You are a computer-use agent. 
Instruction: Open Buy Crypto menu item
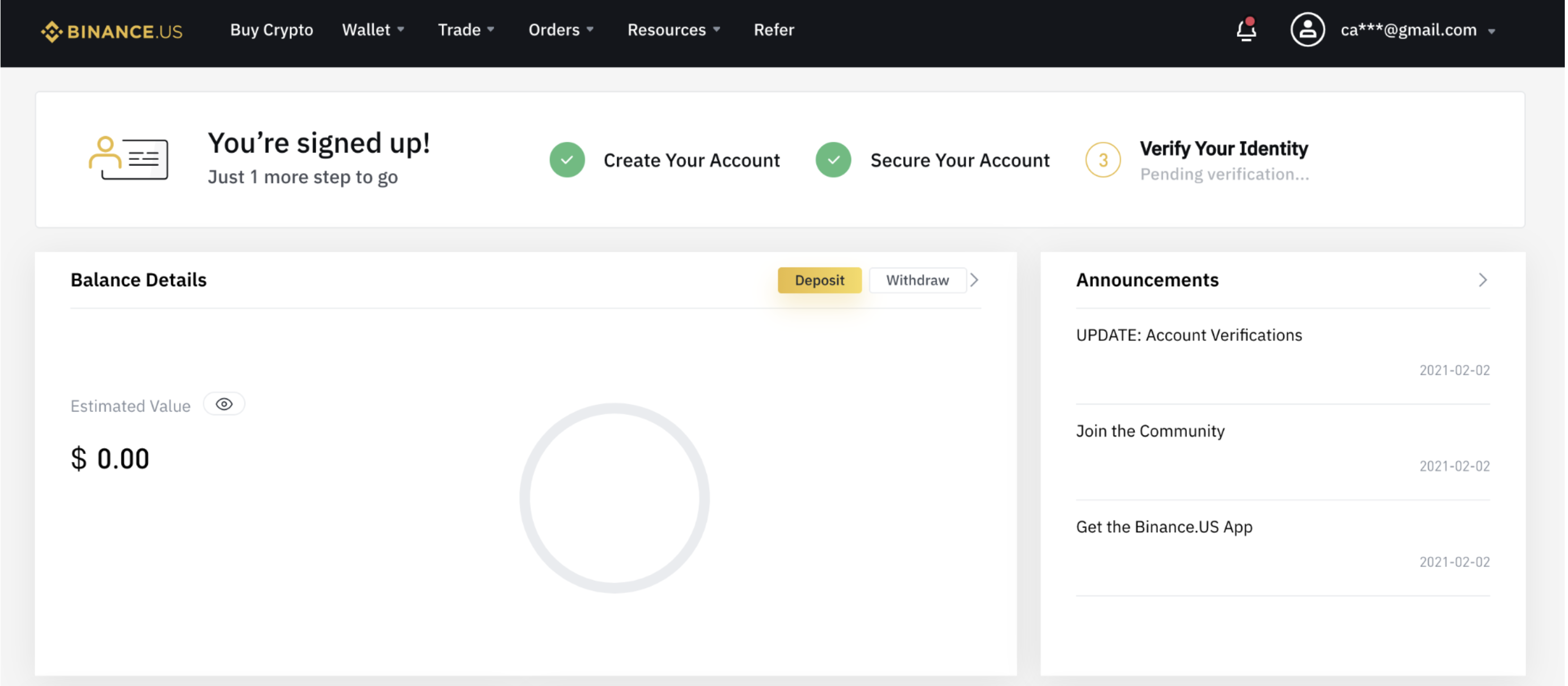(x=272, y=29)
